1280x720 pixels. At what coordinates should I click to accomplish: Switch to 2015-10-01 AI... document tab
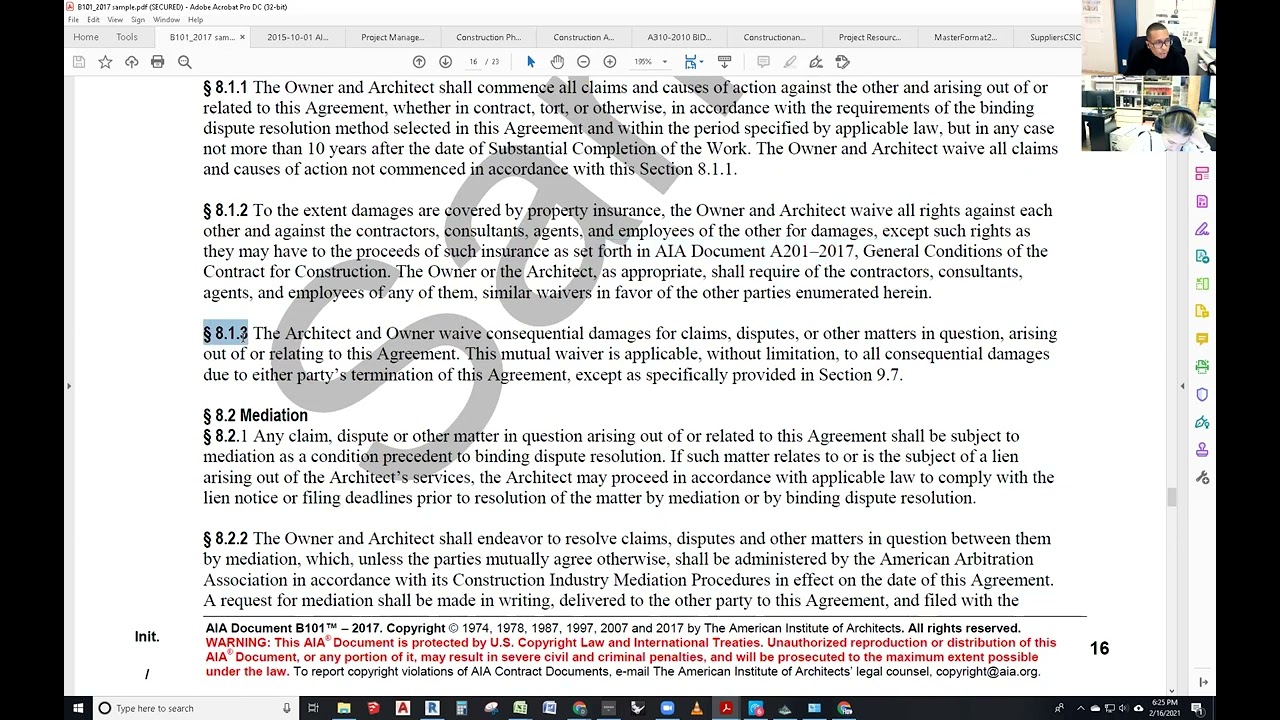click(x=297, y=37)
